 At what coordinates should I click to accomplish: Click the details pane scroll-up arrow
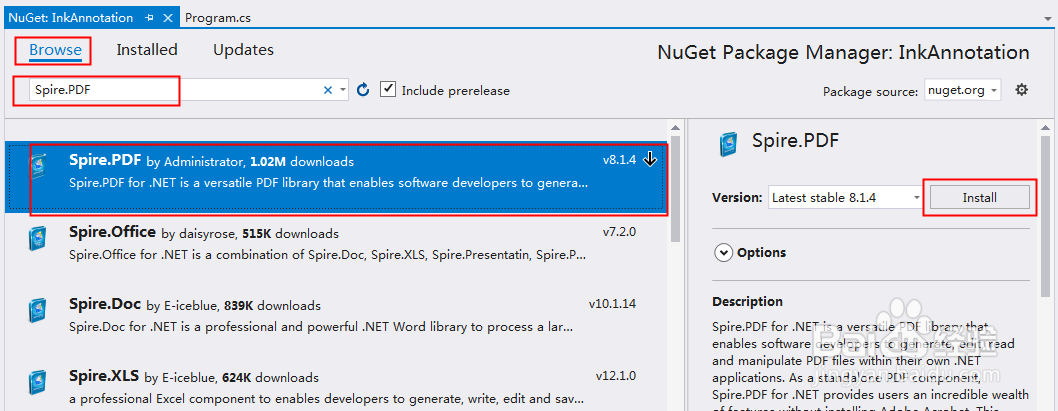tap(1045, 128)
